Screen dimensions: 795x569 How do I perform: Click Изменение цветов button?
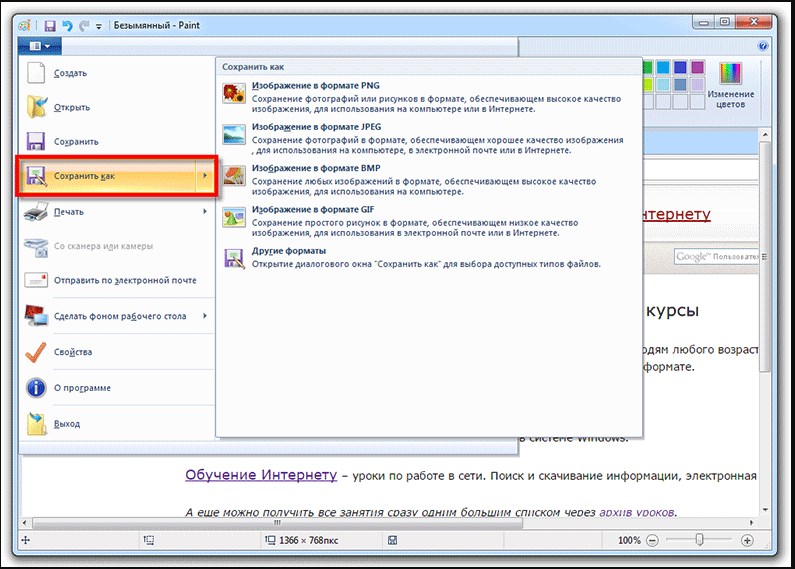[x=731, y=85]
